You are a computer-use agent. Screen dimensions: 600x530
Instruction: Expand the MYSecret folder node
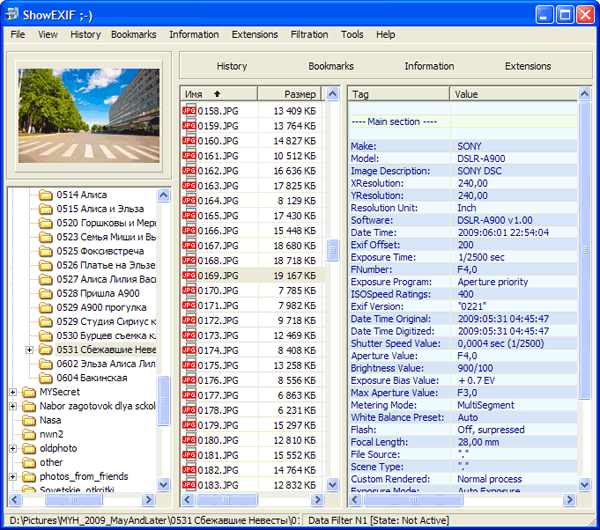click(x=13, y=393)
